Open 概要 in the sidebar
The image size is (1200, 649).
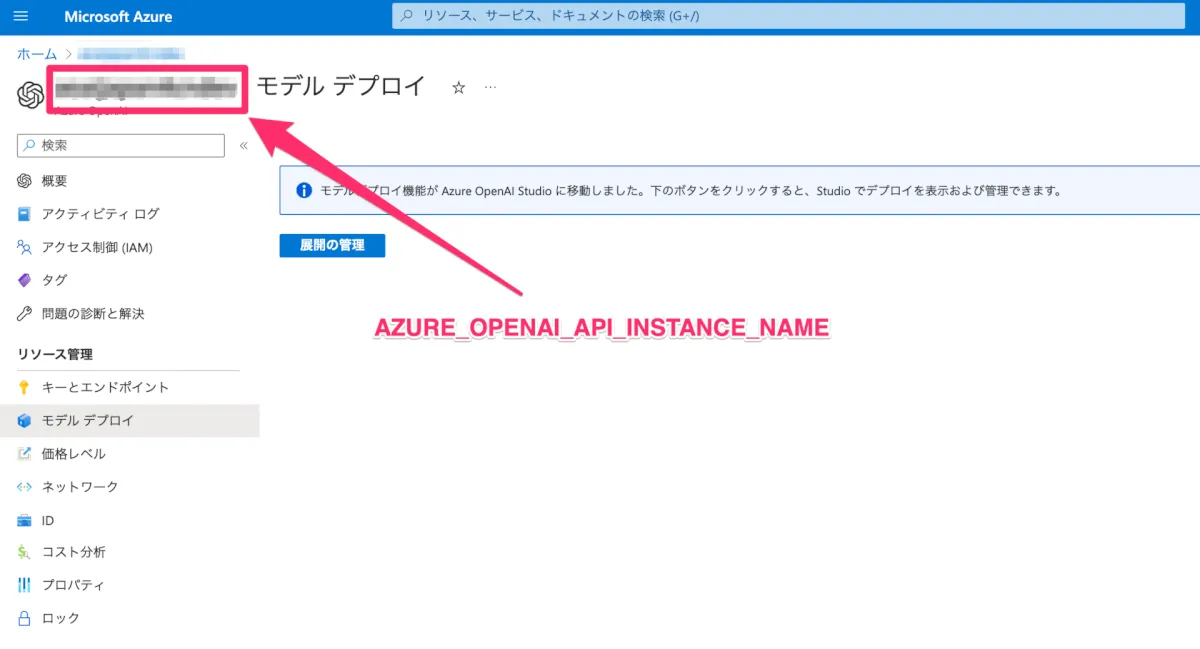tap(55, 181)
